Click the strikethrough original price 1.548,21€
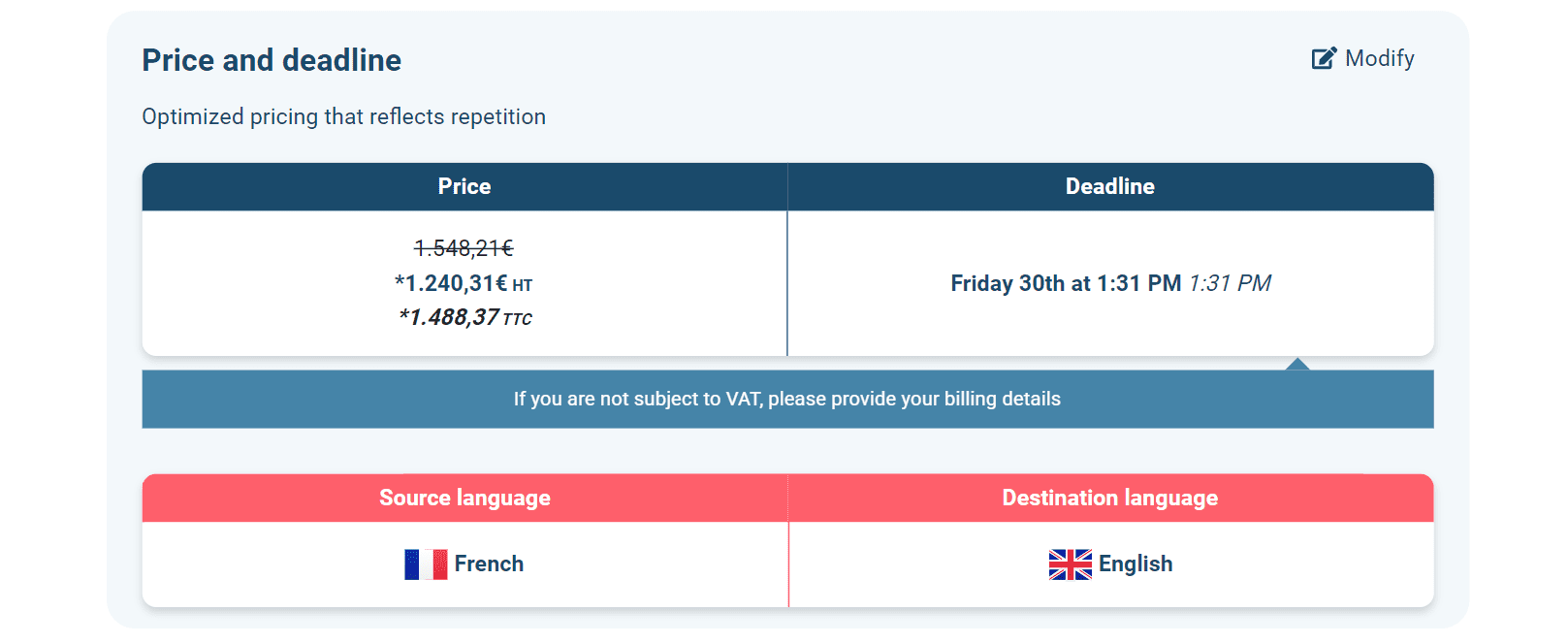Viewport: 1568px width, 644px height. point(465,249)
